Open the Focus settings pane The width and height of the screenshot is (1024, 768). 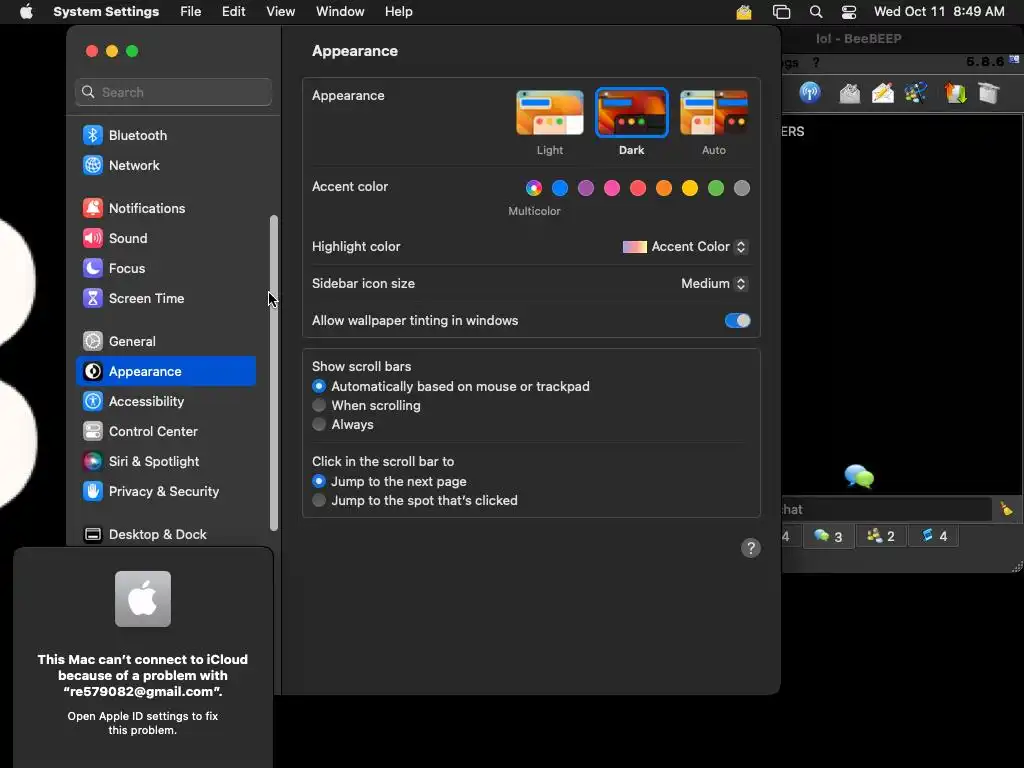(x=166, y=268)
